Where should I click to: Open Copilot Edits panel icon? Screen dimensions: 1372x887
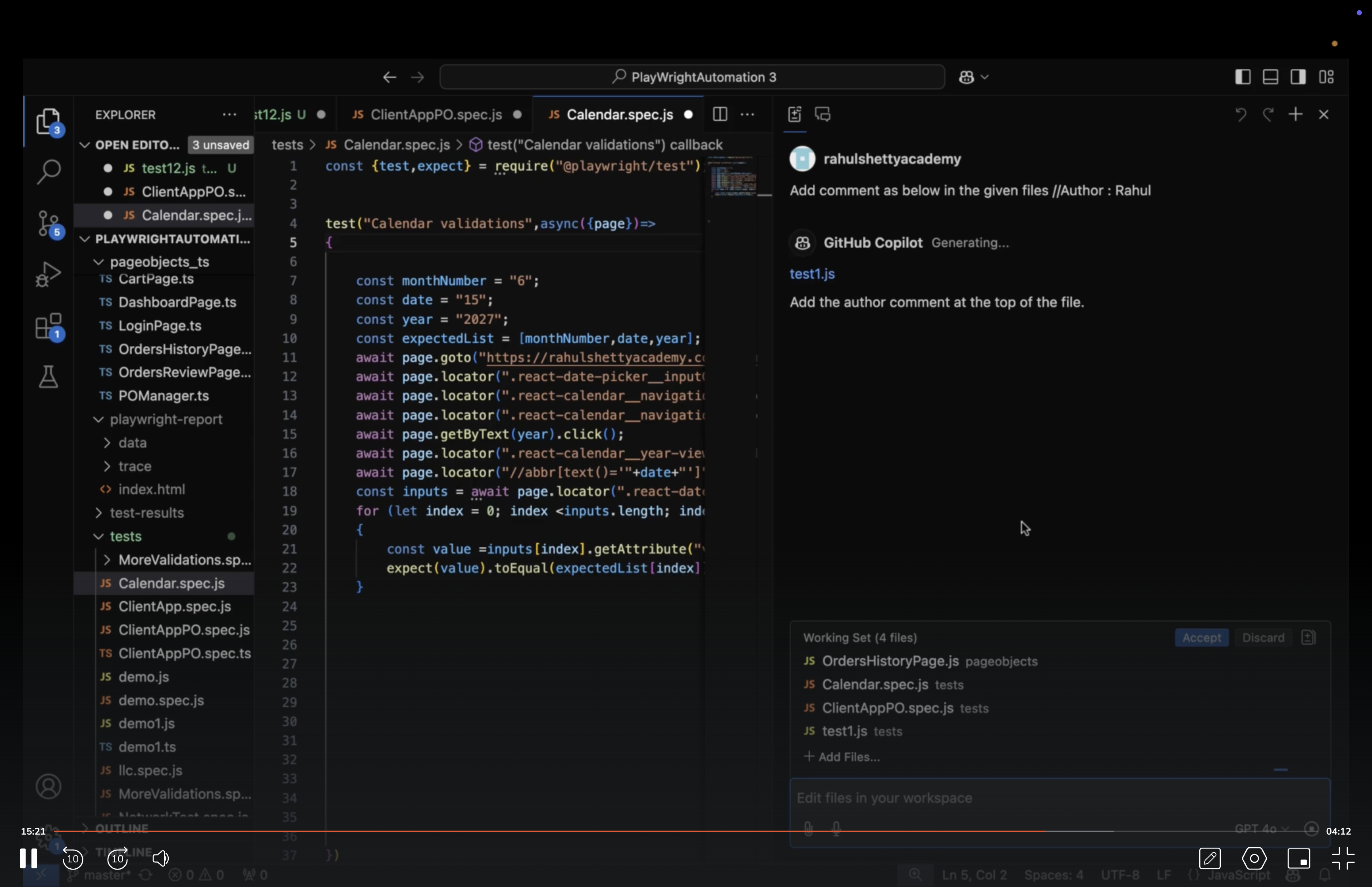[x=794, y=115]
